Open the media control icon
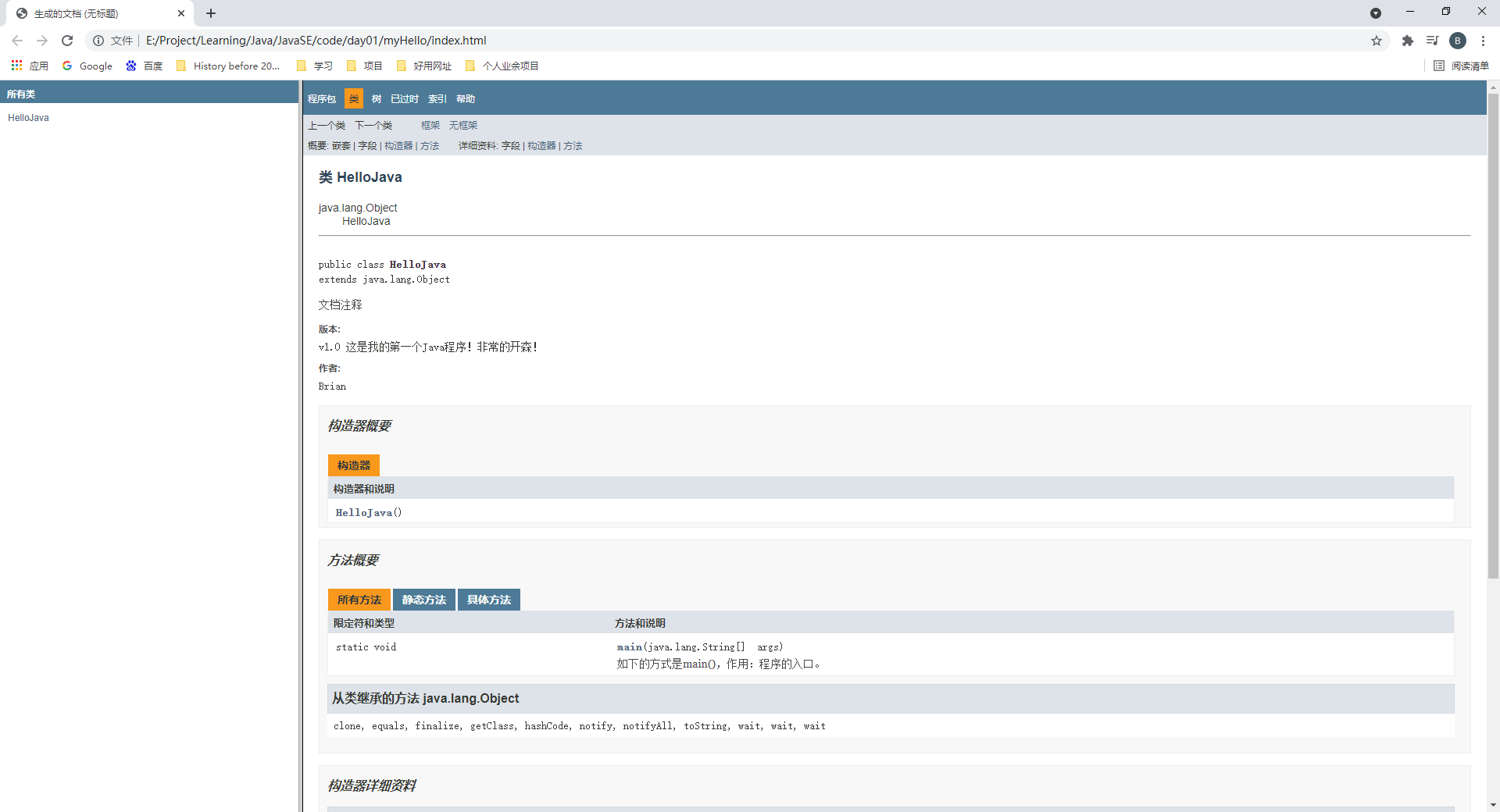1500x812 pixels. click(1433, 41)
